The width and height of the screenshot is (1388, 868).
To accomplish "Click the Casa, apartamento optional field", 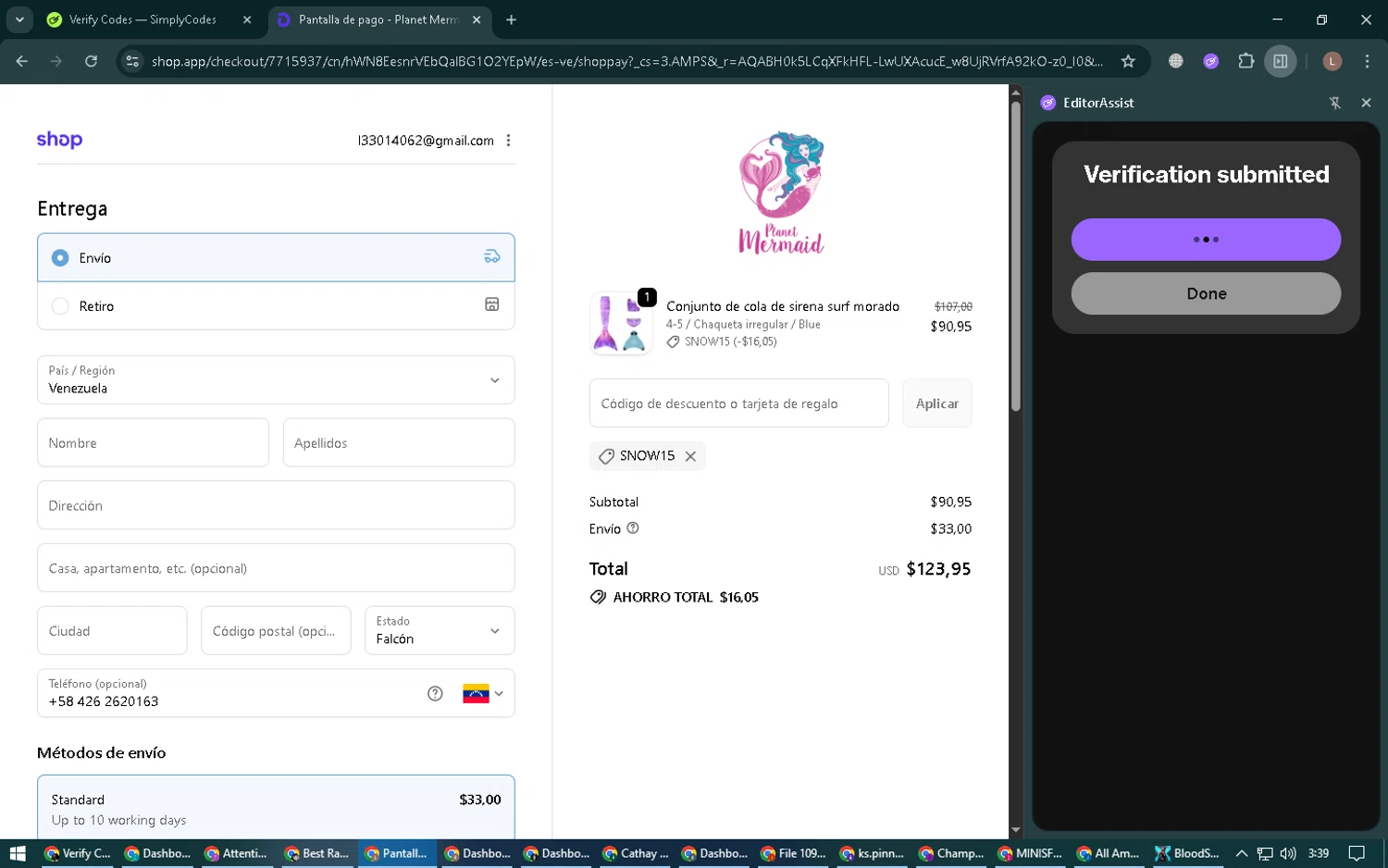I will click(x=276, y=568).
